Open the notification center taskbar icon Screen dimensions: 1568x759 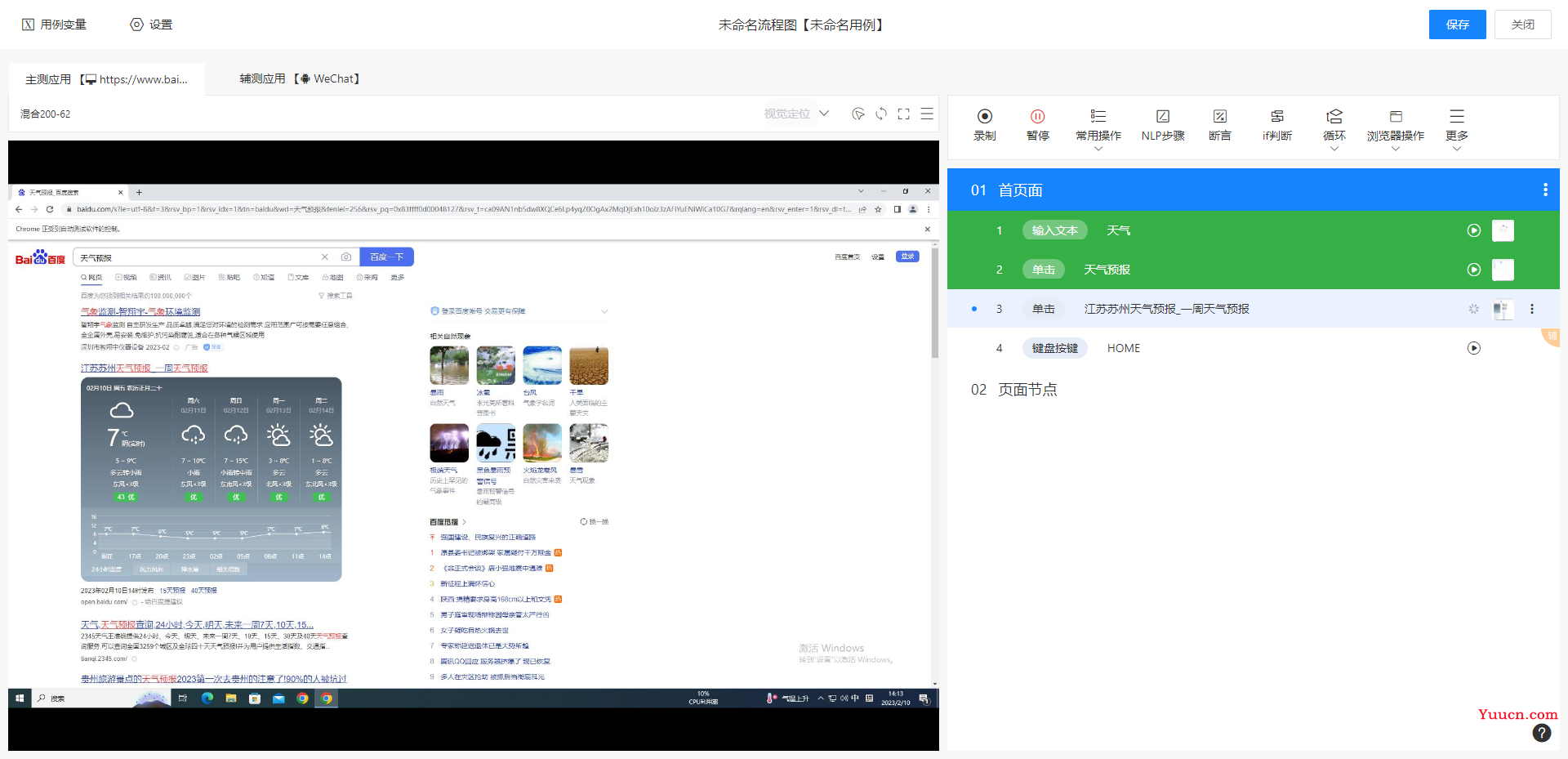[924, 699]
